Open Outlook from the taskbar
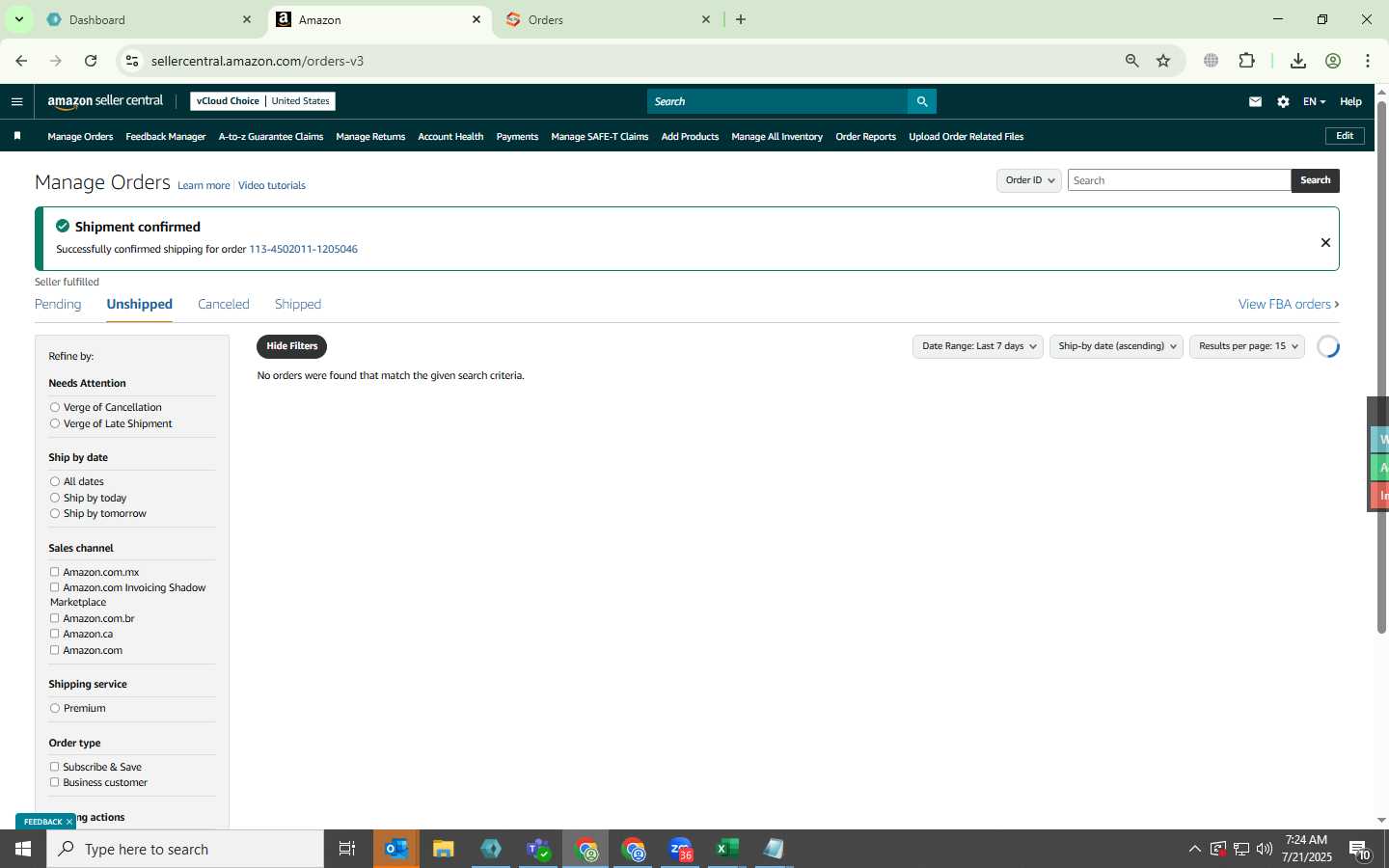Screen dimensions: 1389x868 [396, 849]
